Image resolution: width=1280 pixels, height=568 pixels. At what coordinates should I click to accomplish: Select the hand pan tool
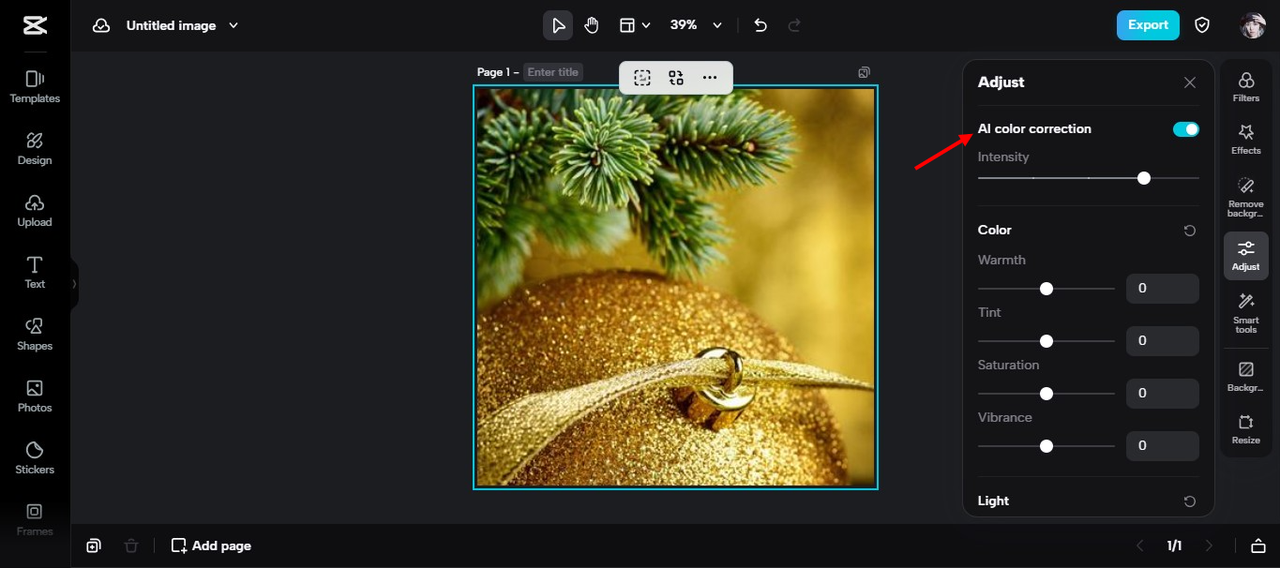click(592, 25)
